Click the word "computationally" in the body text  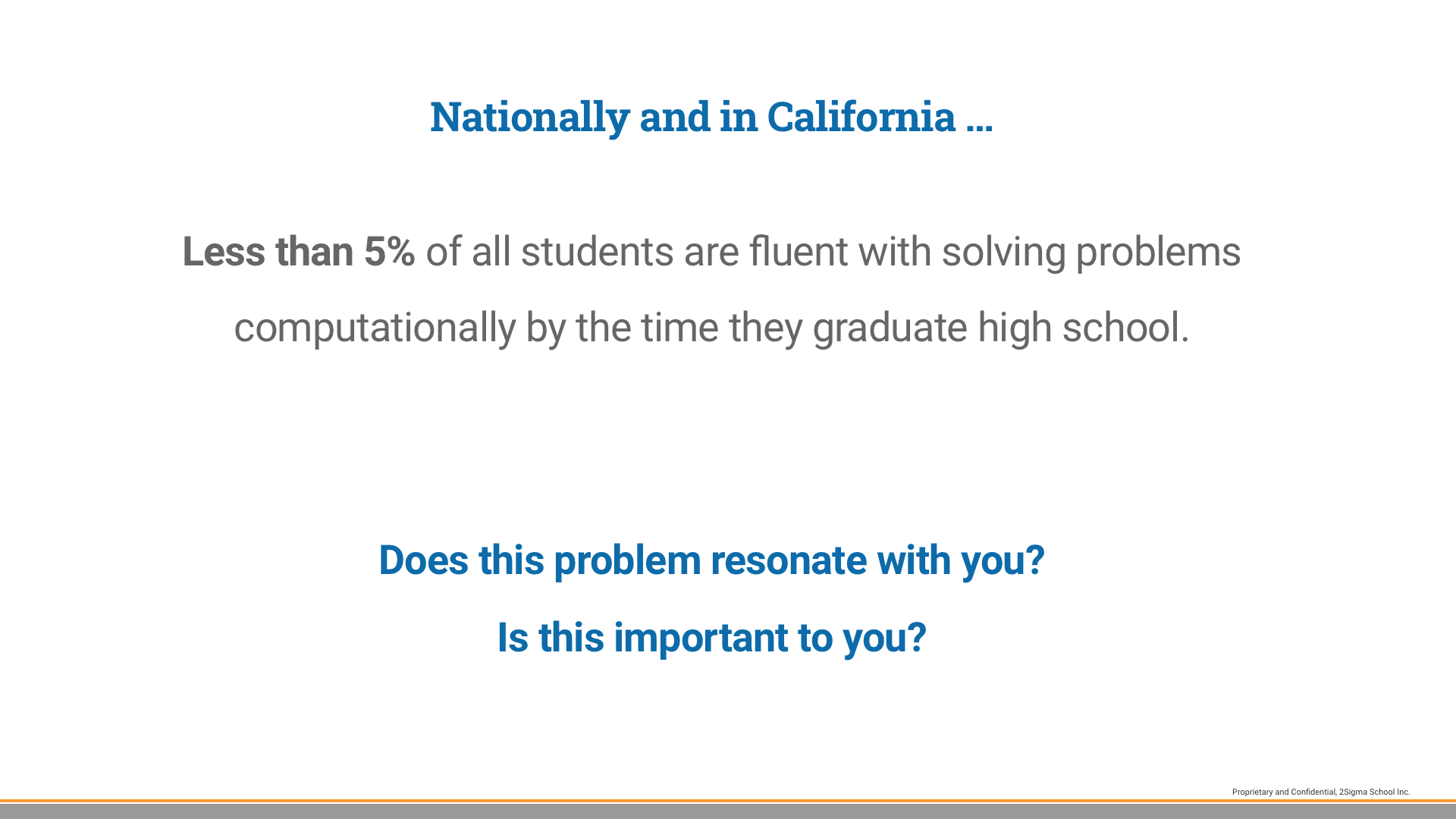375,328
